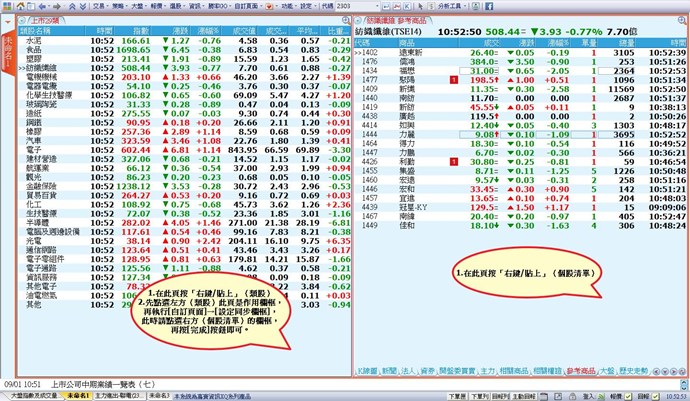This screenshot has height=401, width=690.
Task: Open the 自訂頁面 dropdown menu
Action: click(x=248, y=6)
